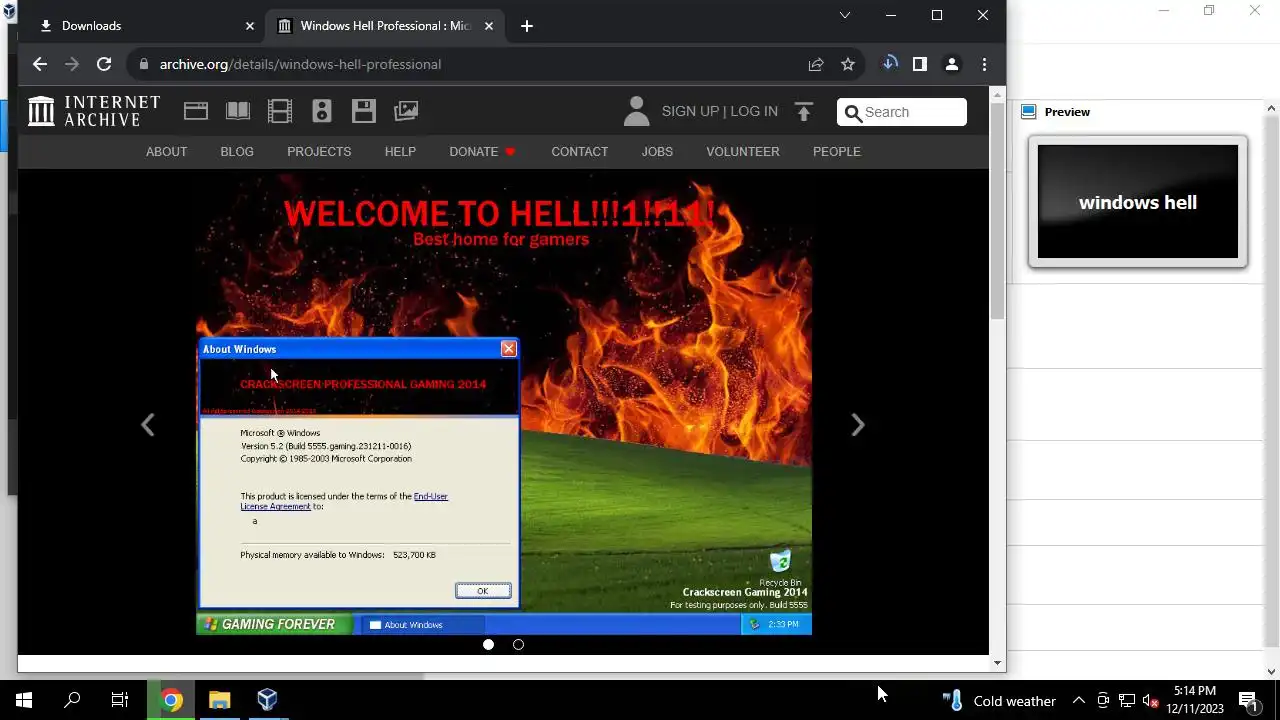Screen dimensions: 1280x720
Task: Select the Windows Hell Professional tab
Action: click(385, 26)
